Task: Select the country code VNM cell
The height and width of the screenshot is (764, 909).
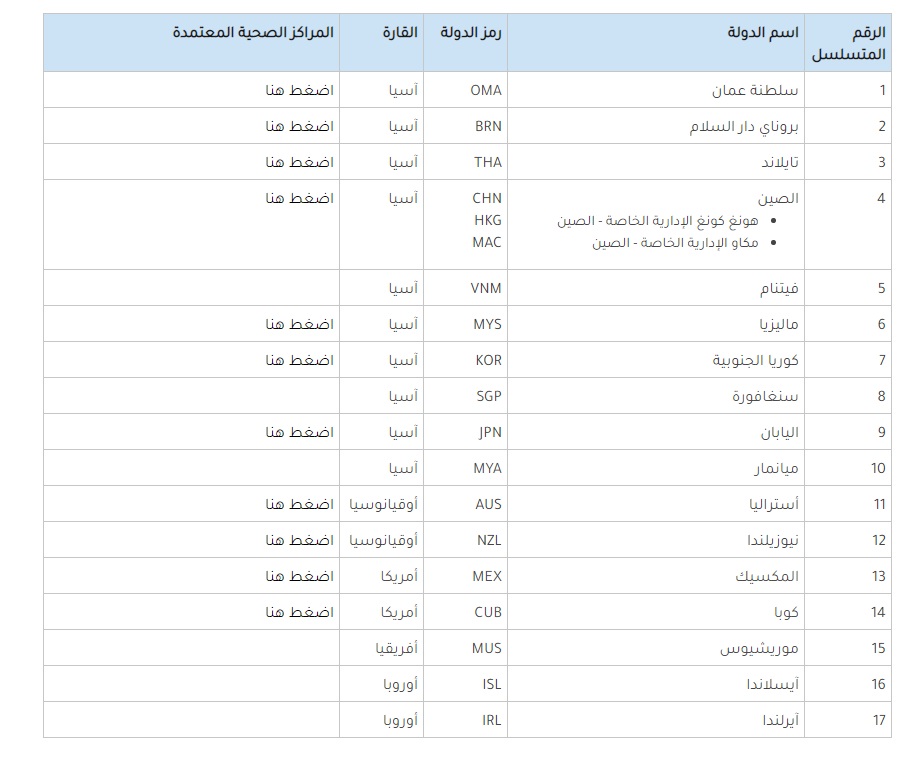Action: pos(486,288)
